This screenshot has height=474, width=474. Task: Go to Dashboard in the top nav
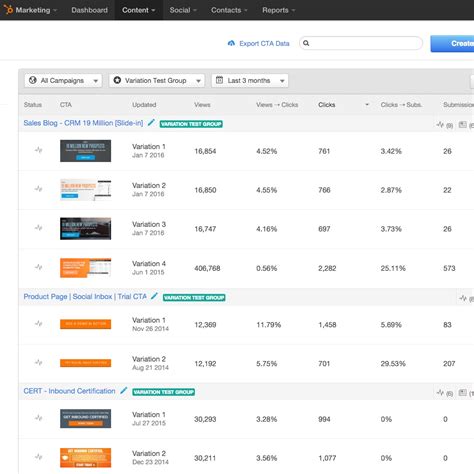pyautogui.click(x=89, y=10)
